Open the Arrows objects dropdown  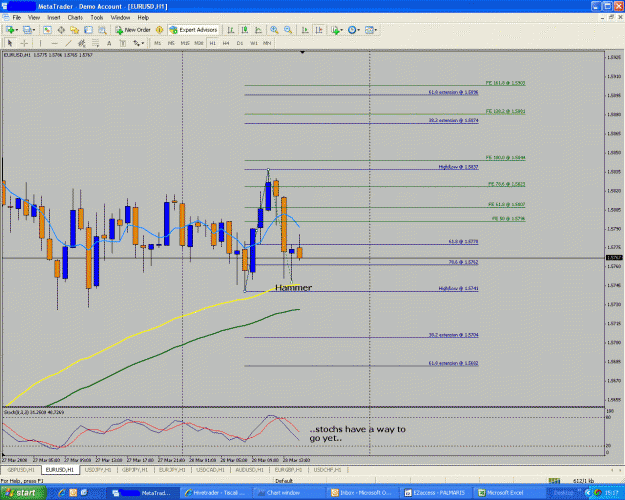(138, 43)
